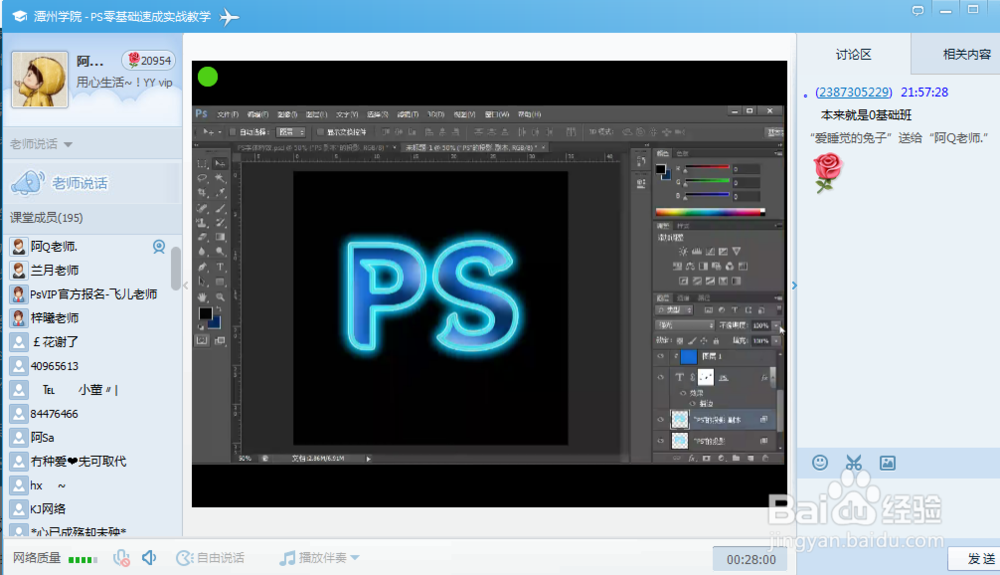
Task: Pick a color from spectrum ramp
Action: [710, 212]
